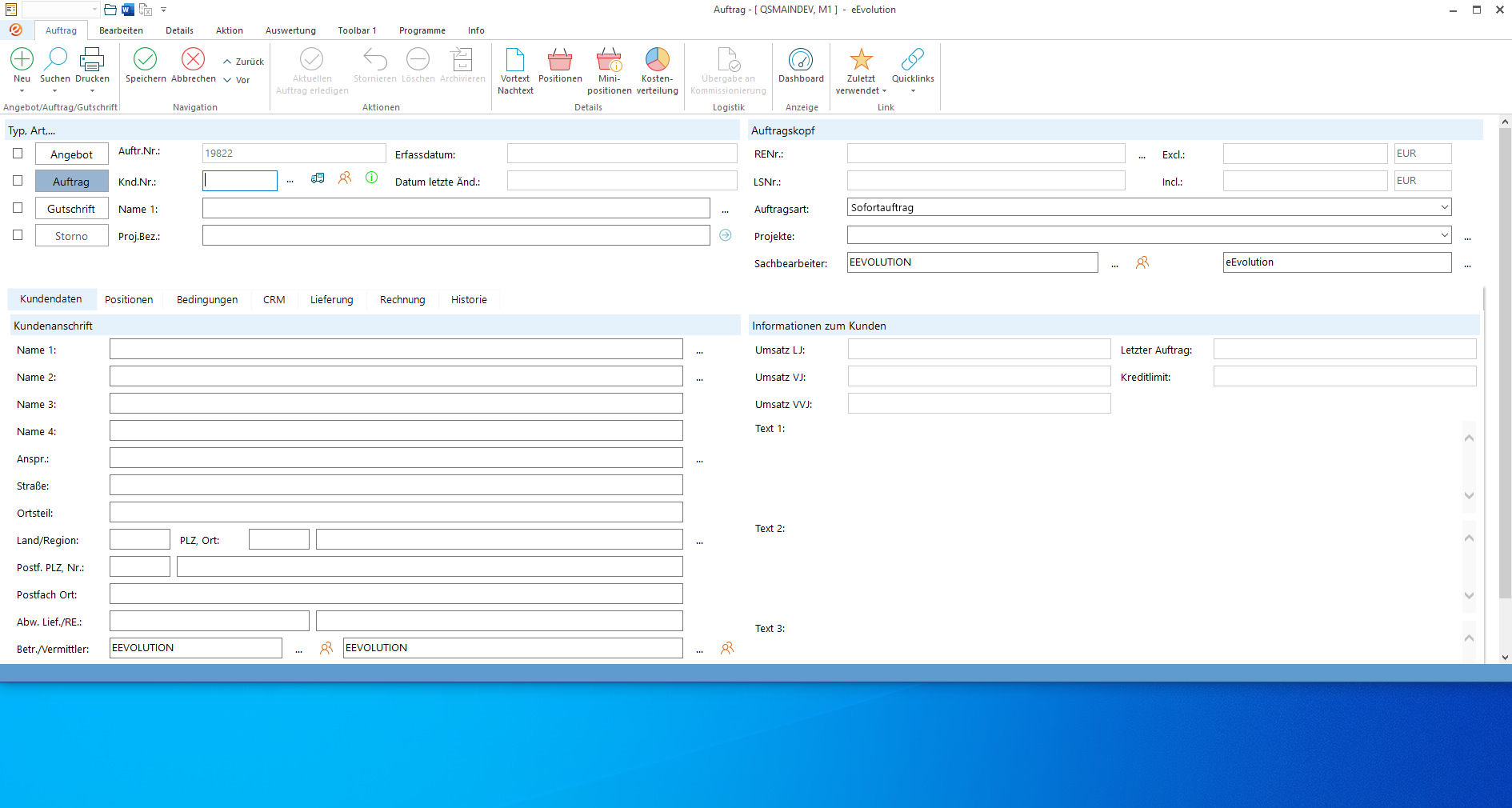Click the green info icon beside Knd.Nr.
Viewport: 1512px width, 808px height.
point(372,178)
